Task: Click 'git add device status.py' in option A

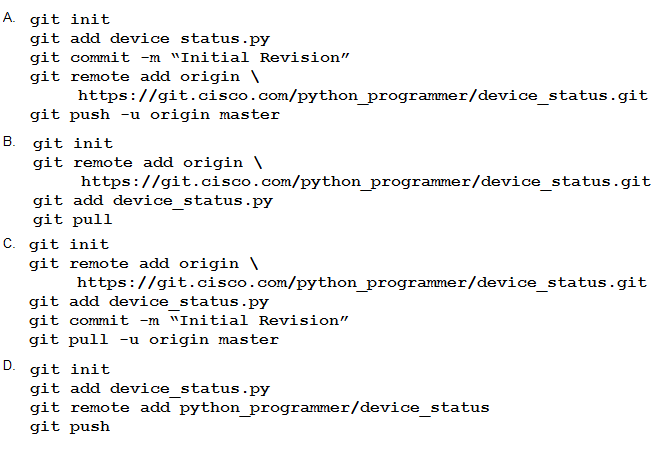Action: (149, 39)
